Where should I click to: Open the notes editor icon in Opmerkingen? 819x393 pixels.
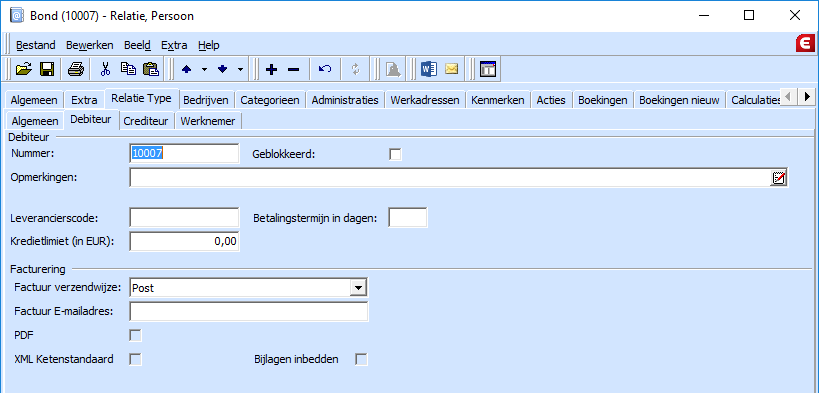[x=778, y=178]
